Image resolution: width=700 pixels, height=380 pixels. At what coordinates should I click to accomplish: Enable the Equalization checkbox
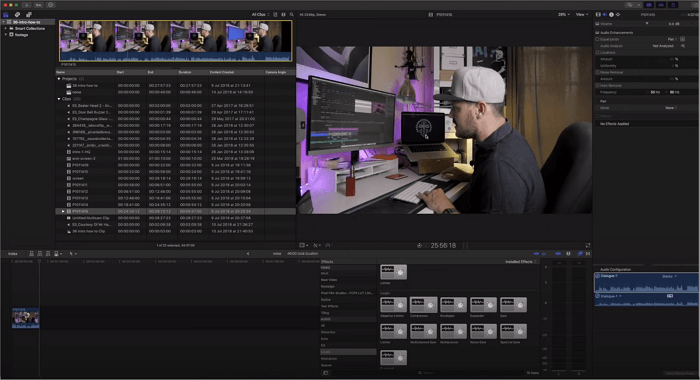(597, 39)
